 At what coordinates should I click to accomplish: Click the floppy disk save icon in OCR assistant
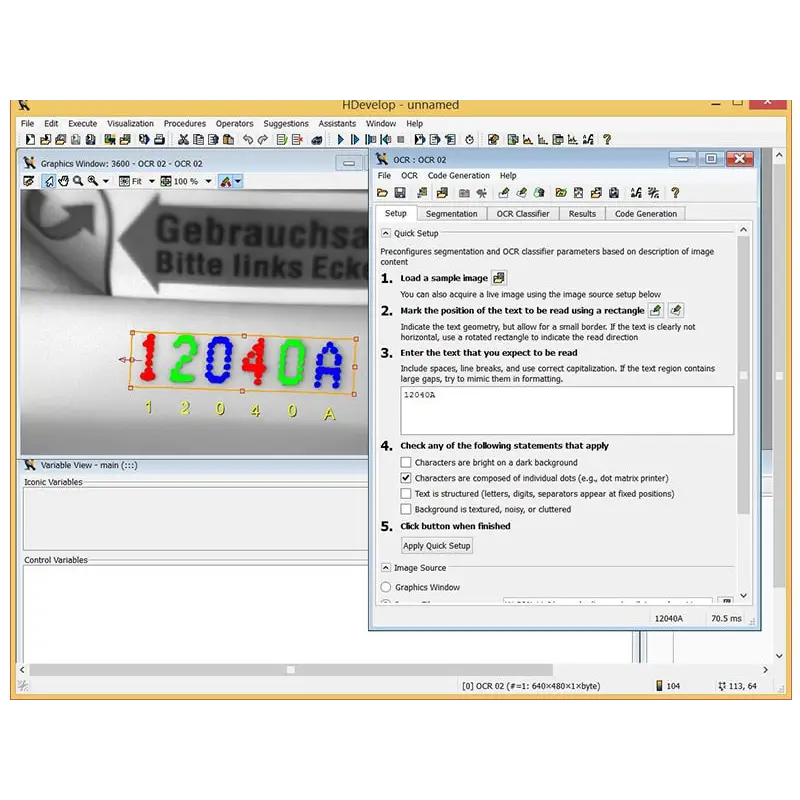click(400, 192)
